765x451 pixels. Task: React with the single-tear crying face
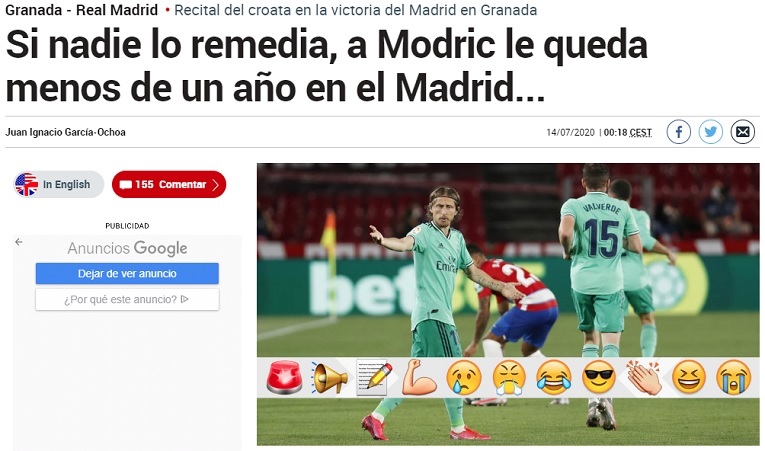[x=464, y=377]
